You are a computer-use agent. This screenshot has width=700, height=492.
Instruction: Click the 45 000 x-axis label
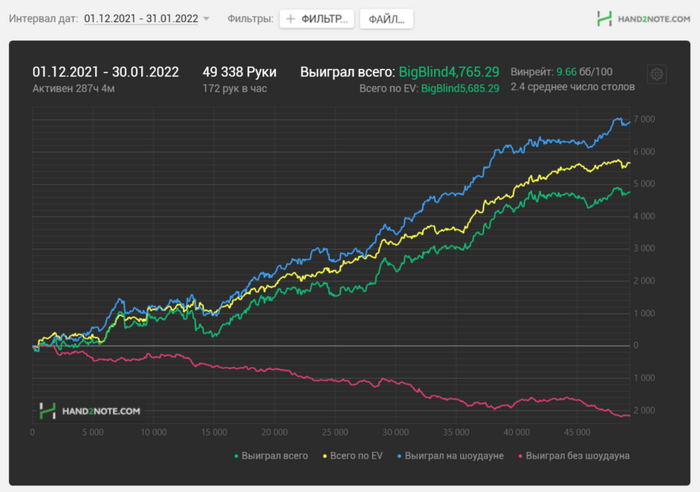pyautogui.click(x=577, y=432)
